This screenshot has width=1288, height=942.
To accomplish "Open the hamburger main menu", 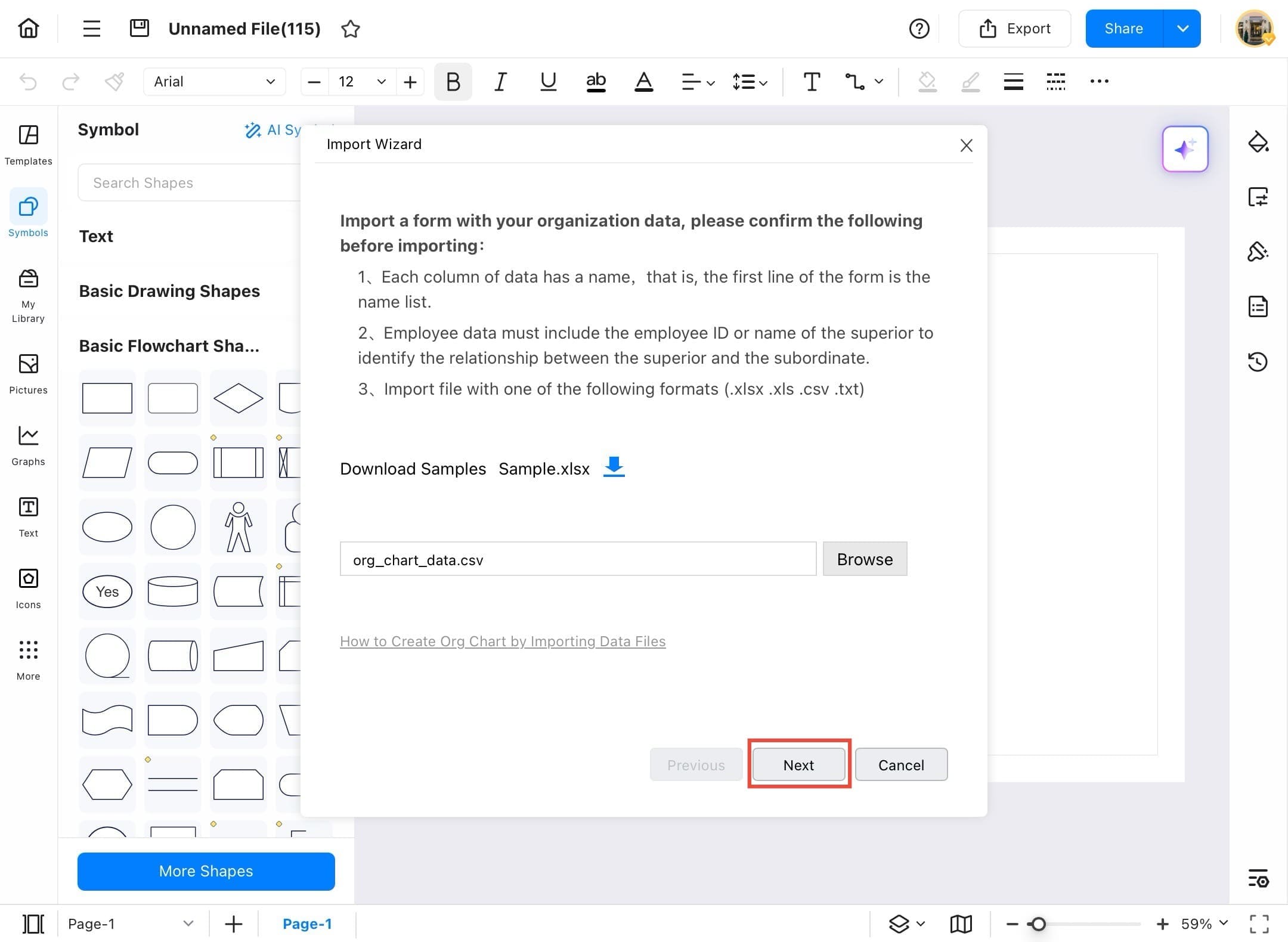I will click(91, 29).
